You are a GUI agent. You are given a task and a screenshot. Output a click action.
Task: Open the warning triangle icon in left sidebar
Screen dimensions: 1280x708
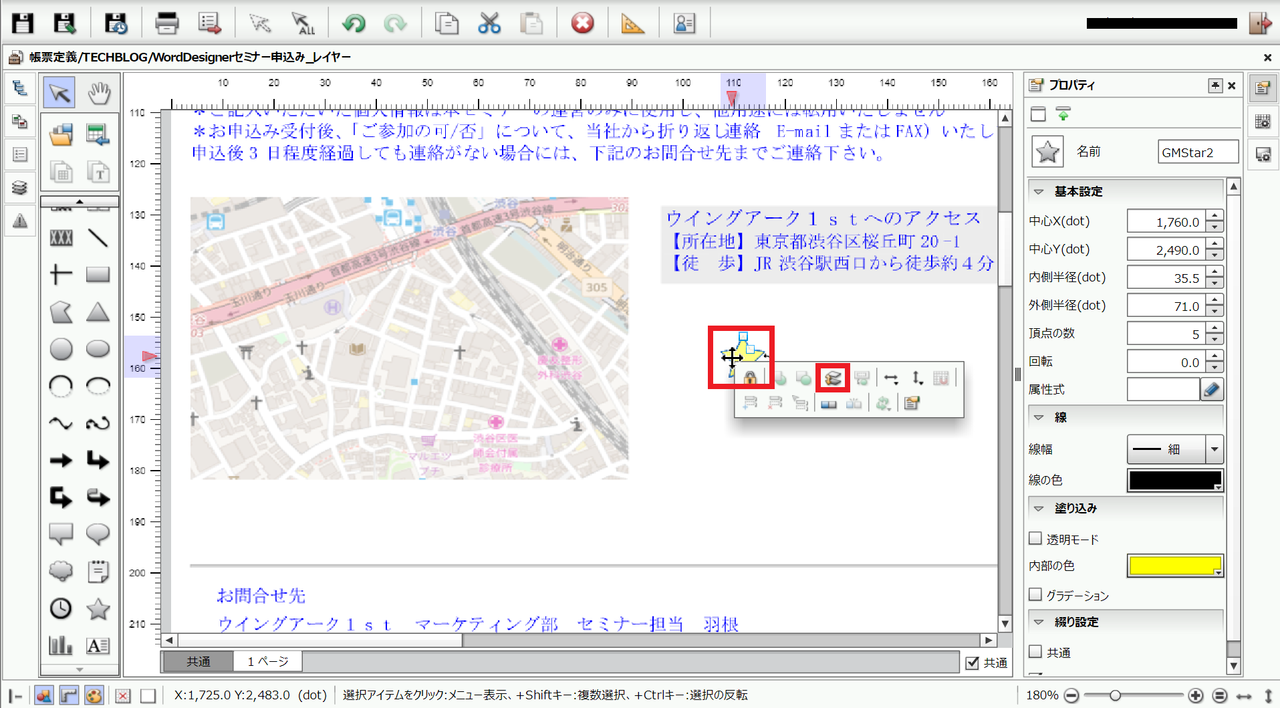[19, 221]
